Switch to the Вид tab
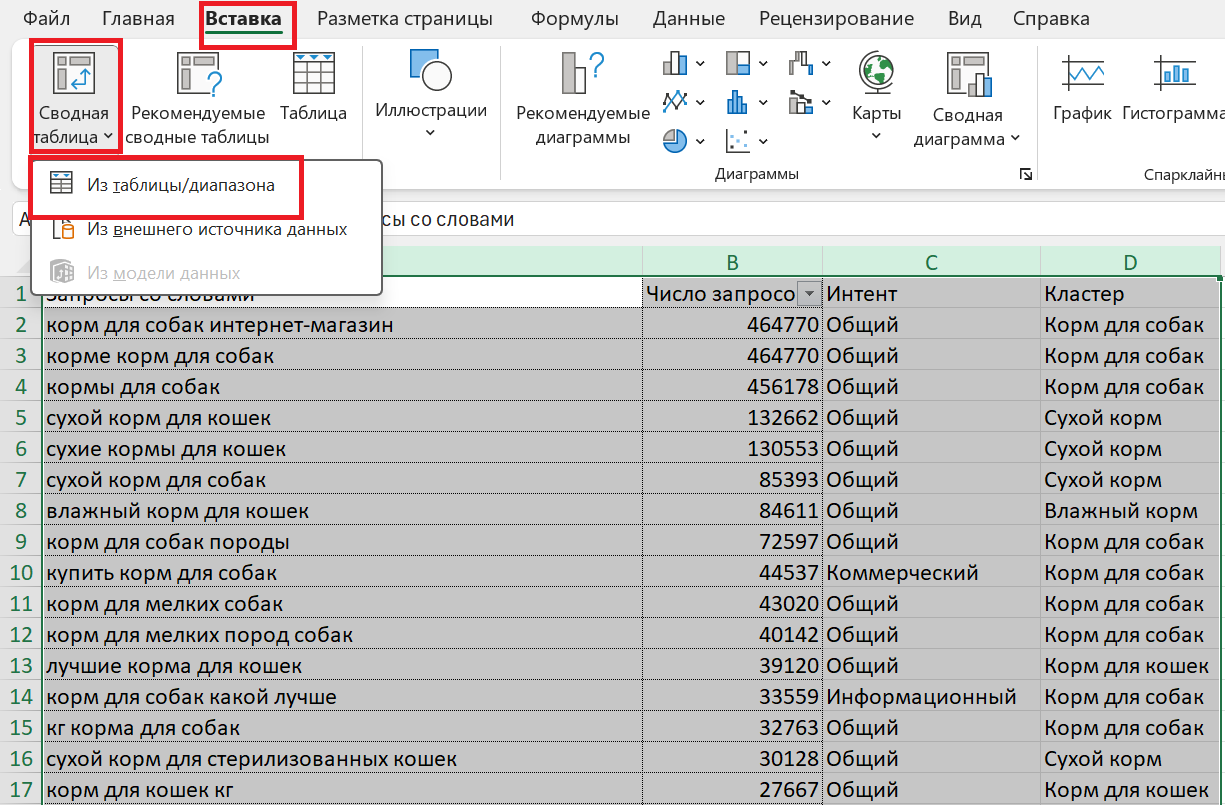Viewport: 1225px width, 805px height. (x=964, y=19)
